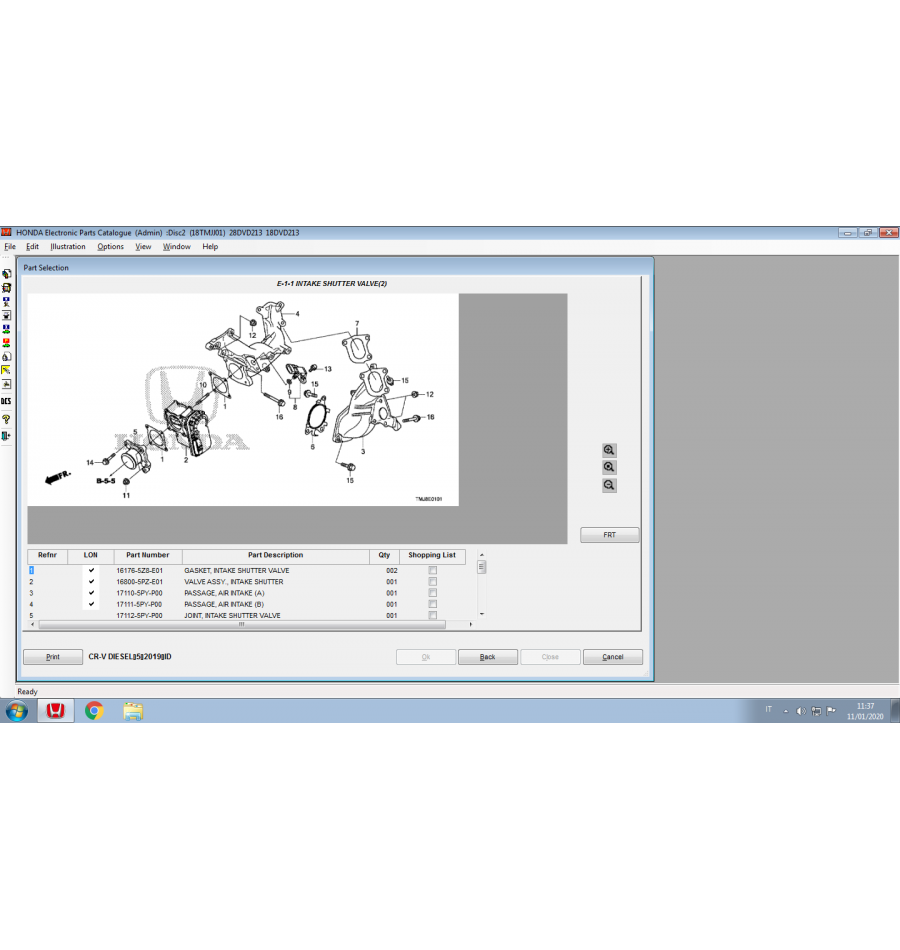Click the greyed Close button
Image resolution: width=900 pixels, height=950 pixels.
(550, 657)
